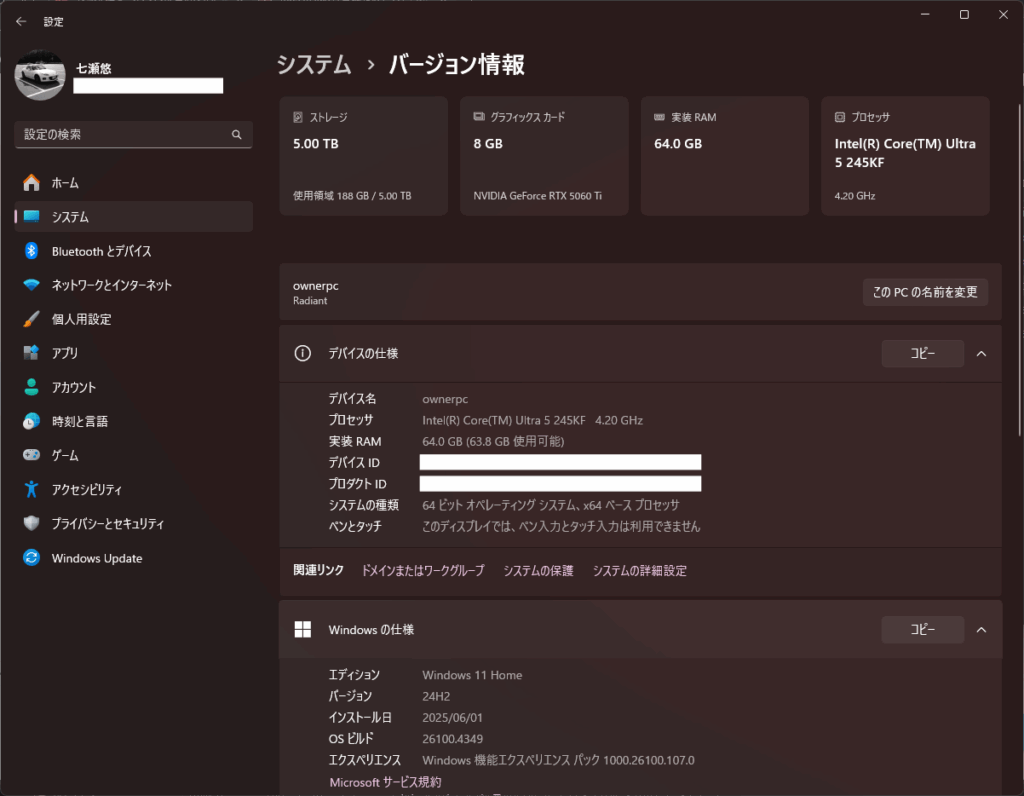1024x796 pixels.
Task: Open Bluetooth とデバイス settings
Action: tap(133, 251)
